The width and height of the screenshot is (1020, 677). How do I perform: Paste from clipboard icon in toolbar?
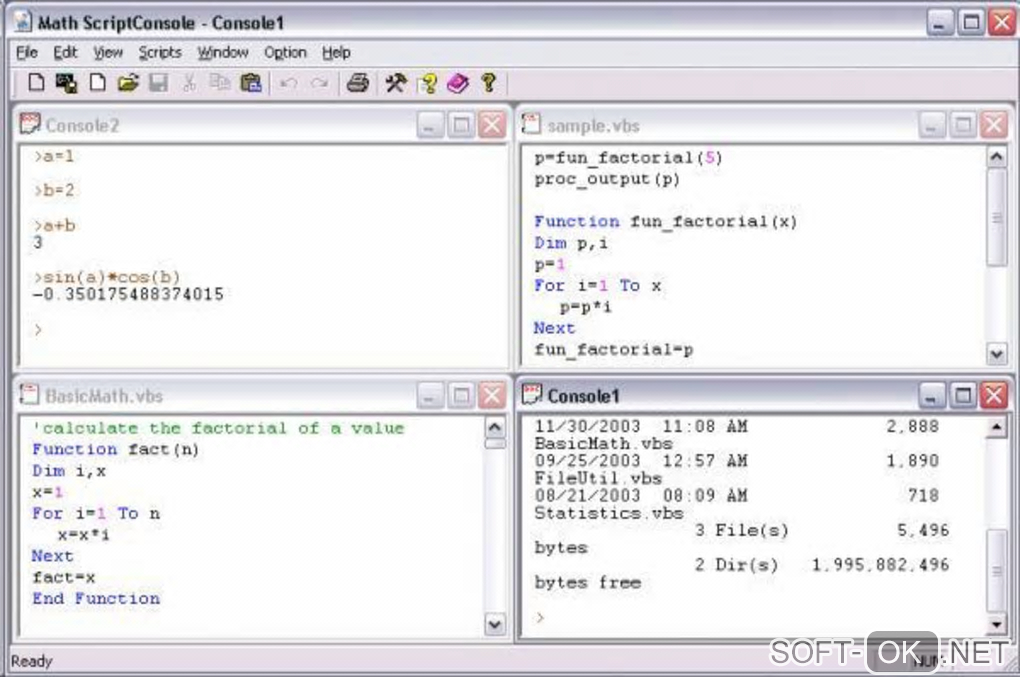tap(250, 83)
